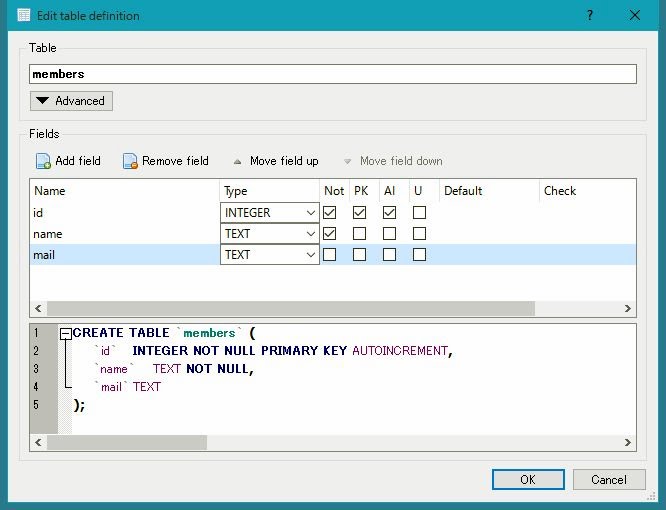Expand the Advanced section
Screen dimensions: 666x510
pos(71,101)
